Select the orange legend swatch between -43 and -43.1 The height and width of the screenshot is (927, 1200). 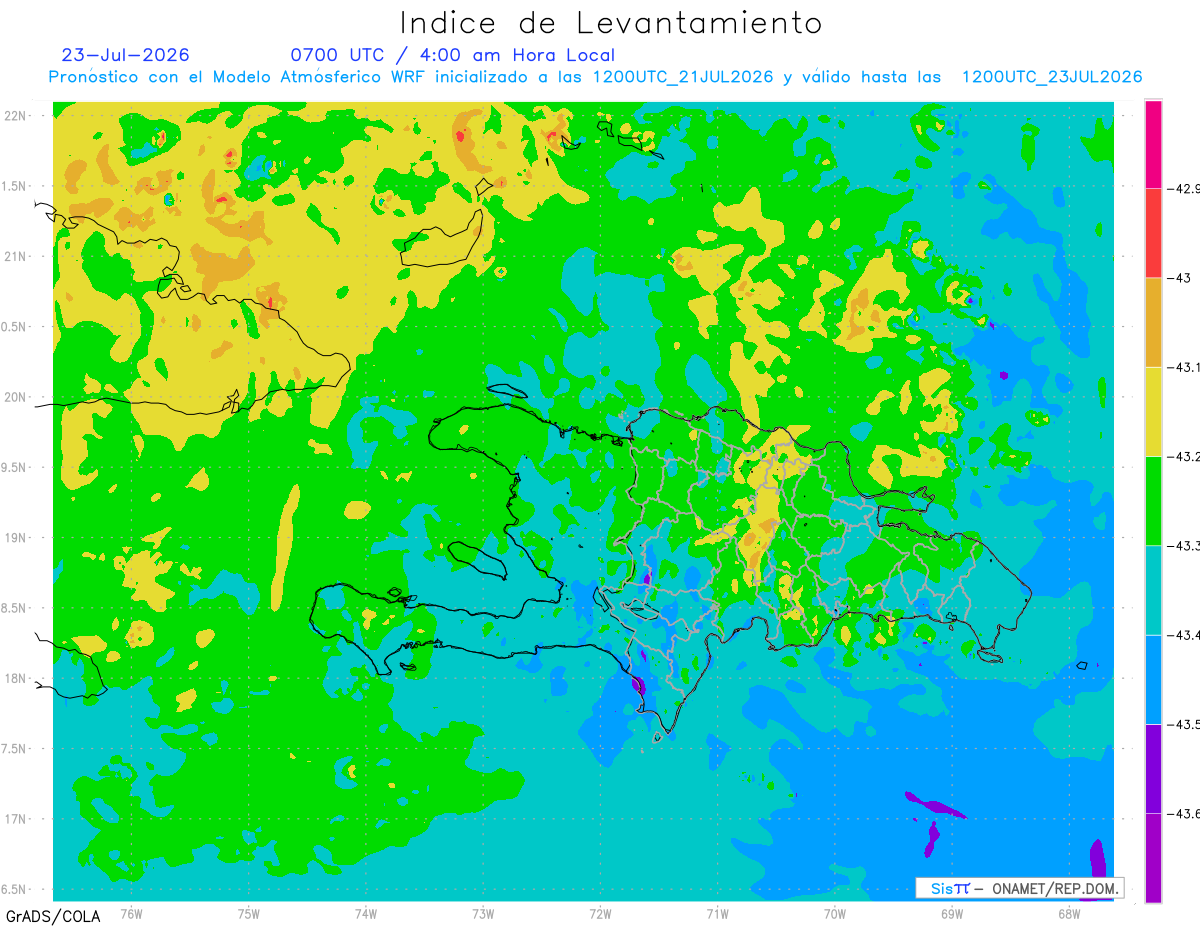1153,322
